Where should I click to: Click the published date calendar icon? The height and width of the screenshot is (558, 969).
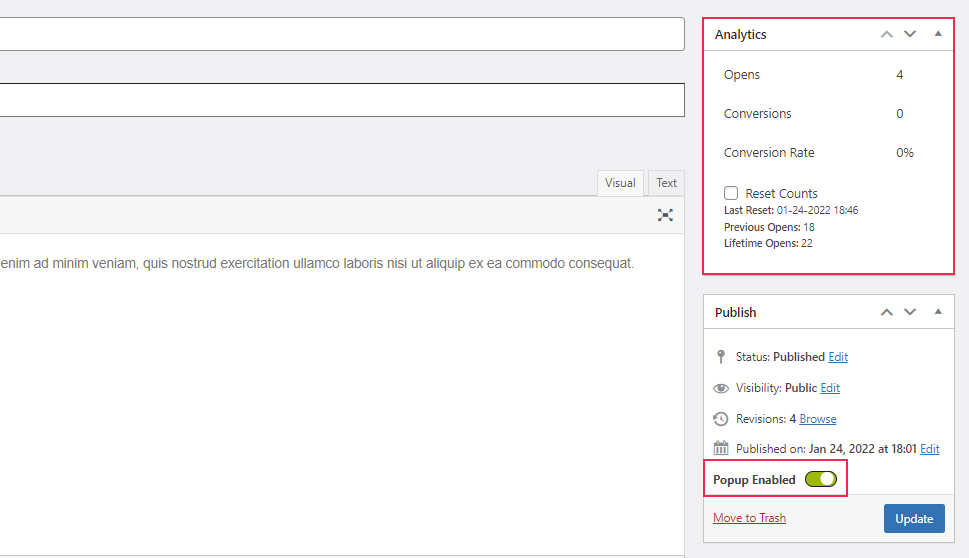(x=721, y=448)
